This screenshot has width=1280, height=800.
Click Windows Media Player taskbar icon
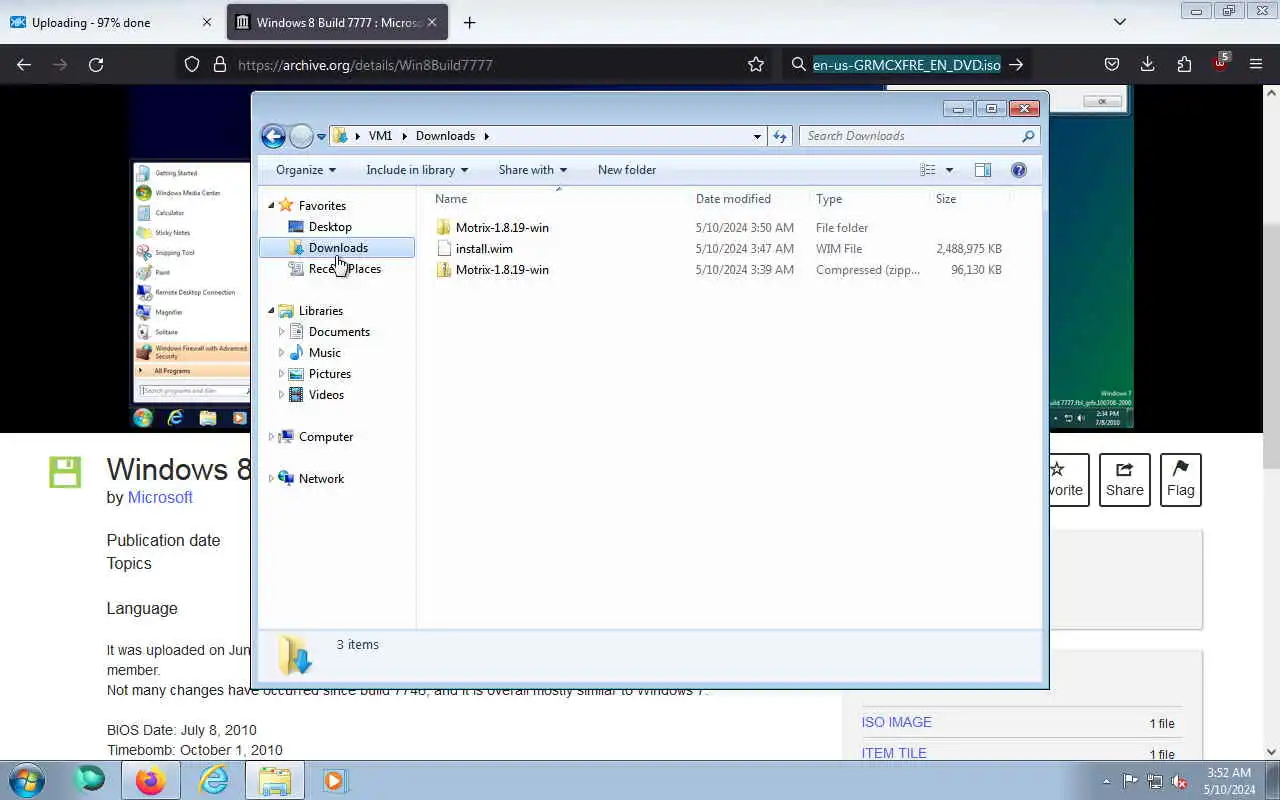[x=334, y=780]
